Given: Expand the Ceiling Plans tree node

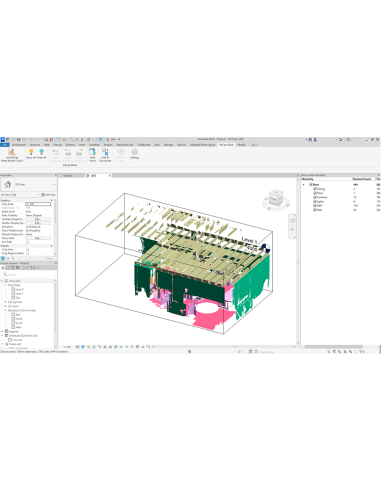Looking at the screenshot, I should click(x=5, y=302).
